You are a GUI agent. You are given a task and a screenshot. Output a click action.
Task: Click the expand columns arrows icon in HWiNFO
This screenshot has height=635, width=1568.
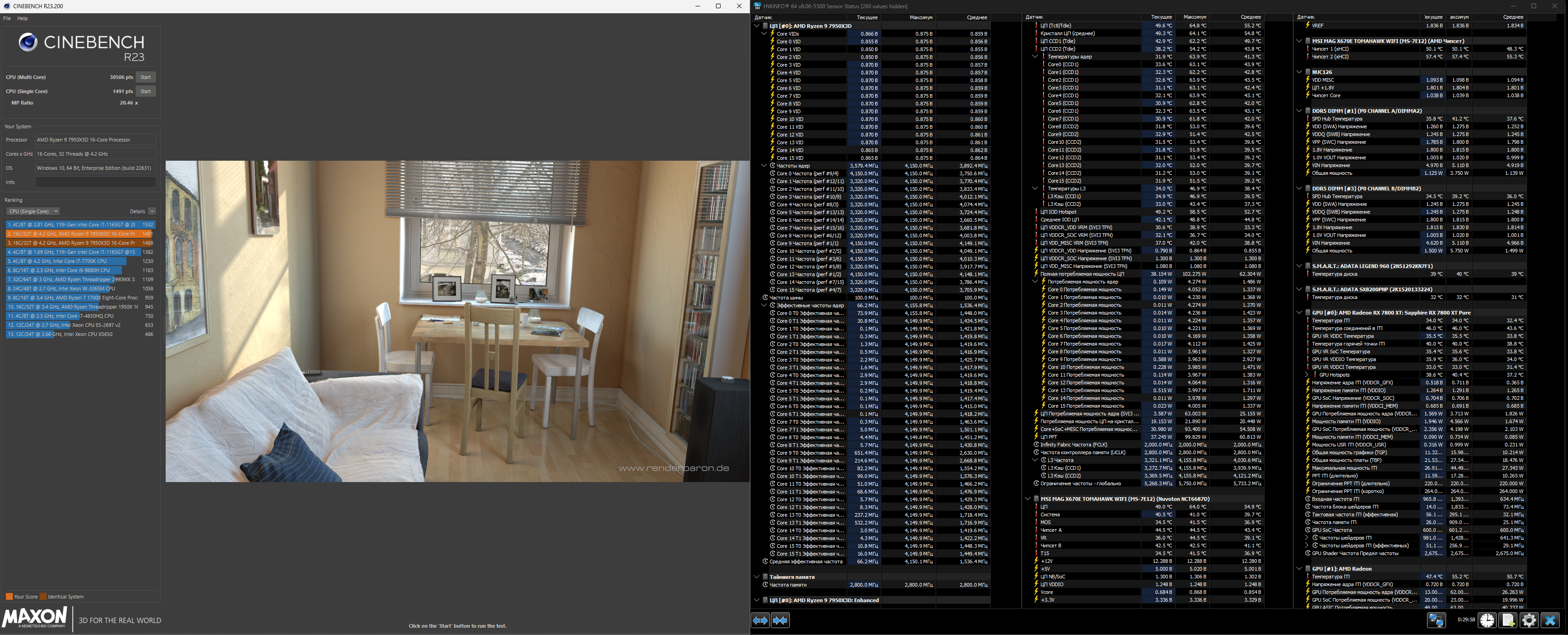(x=760, y=620)
